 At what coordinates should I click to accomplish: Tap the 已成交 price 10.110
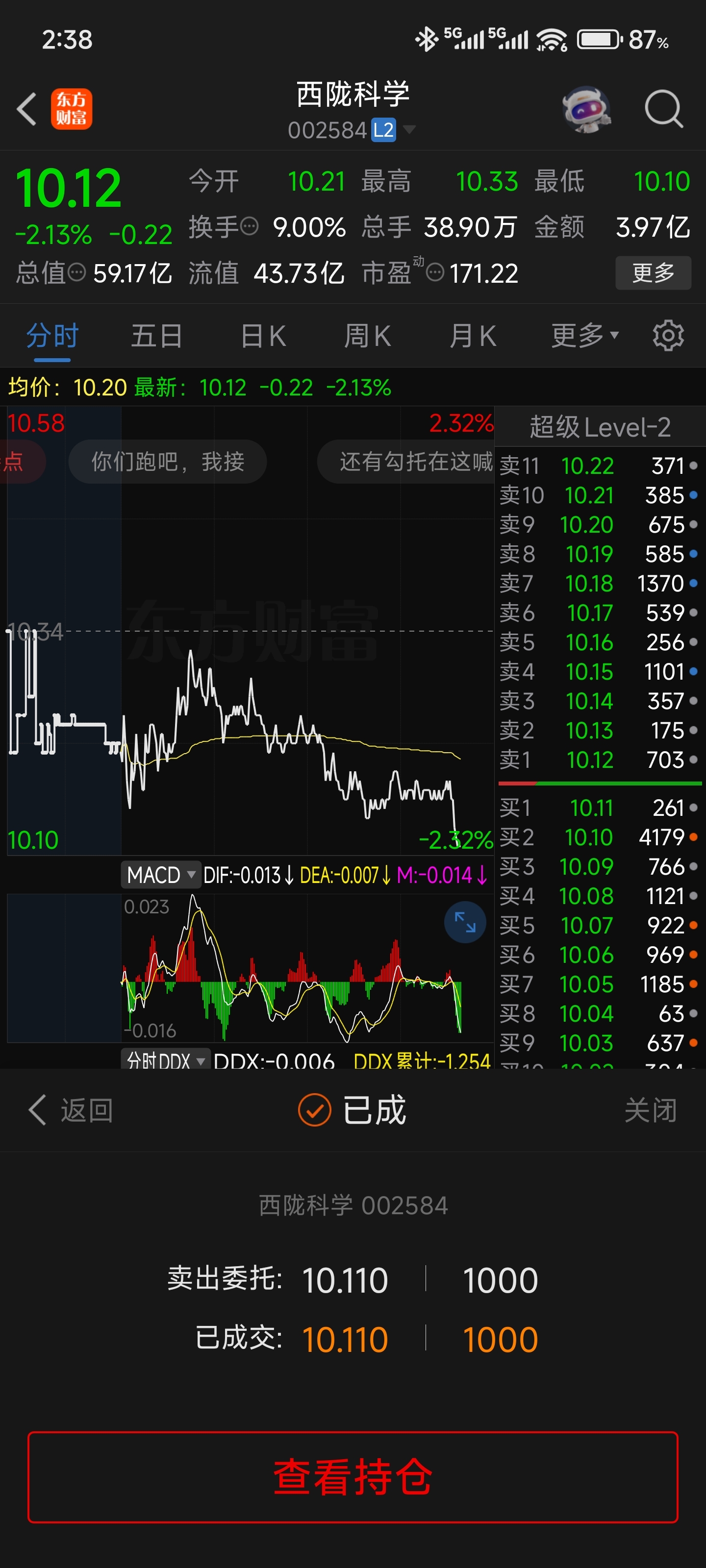345,1340
